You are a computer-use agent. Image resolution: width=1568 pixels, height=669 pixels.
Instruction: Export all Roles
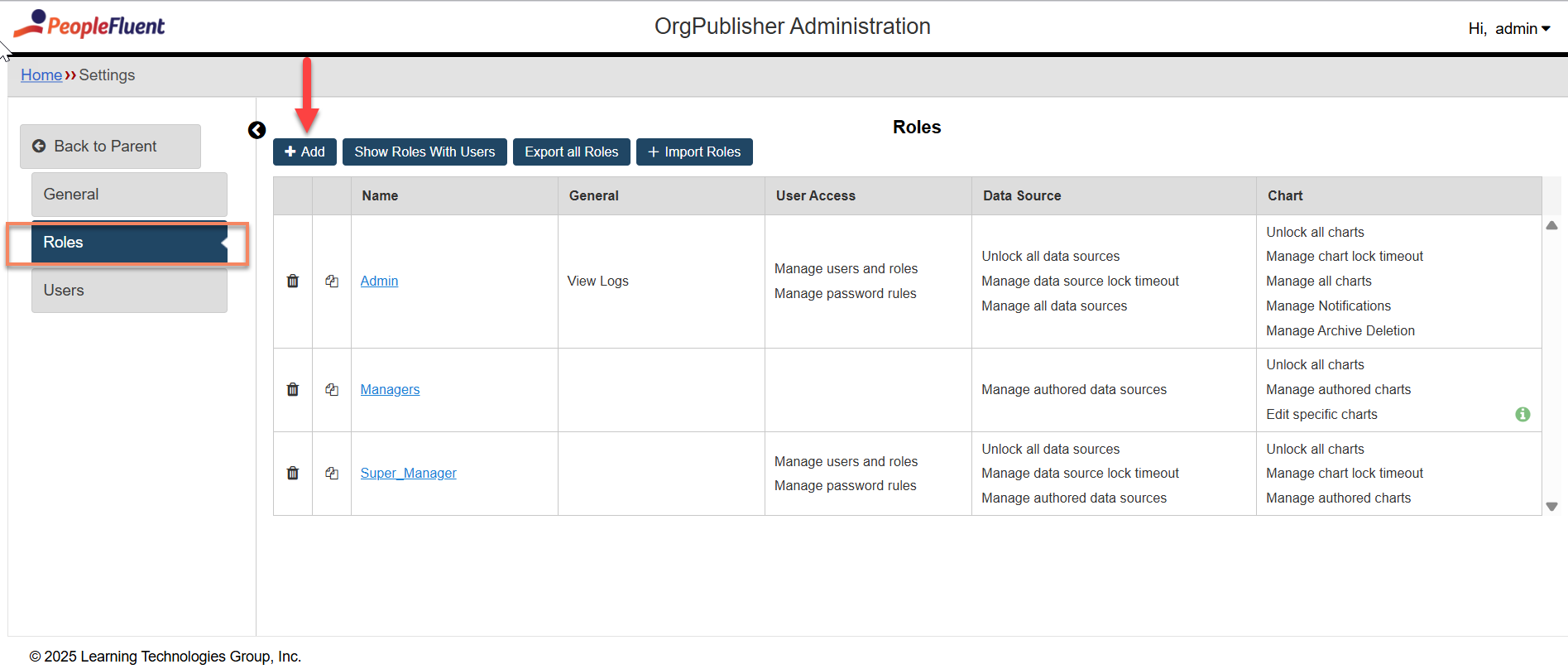pyautogui.click(x=572, y=152)
